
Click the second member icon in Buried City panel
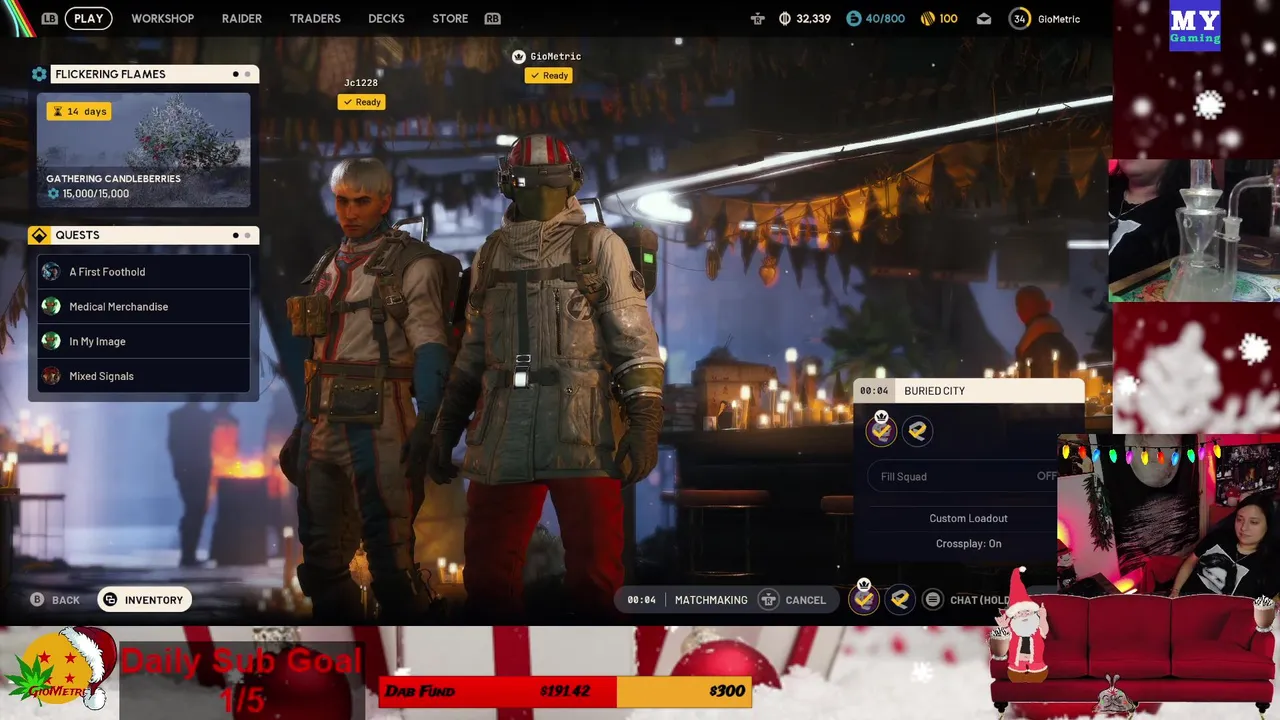point(917,431)
